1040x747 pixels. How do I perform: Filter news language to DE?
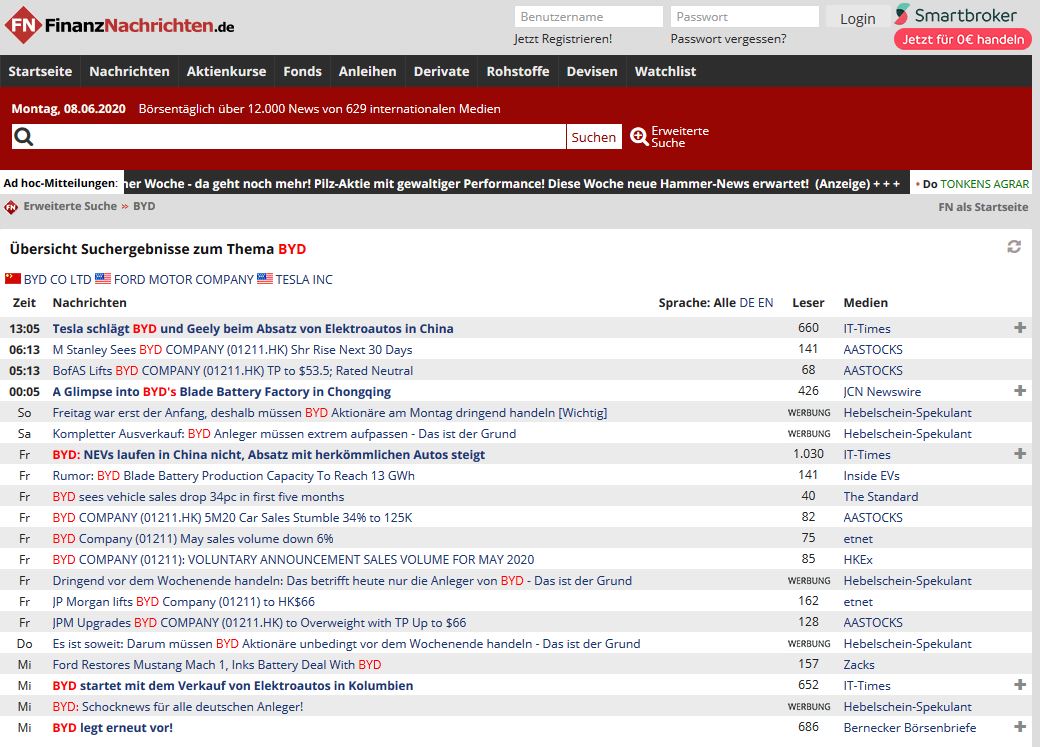(x=747, y=303)
